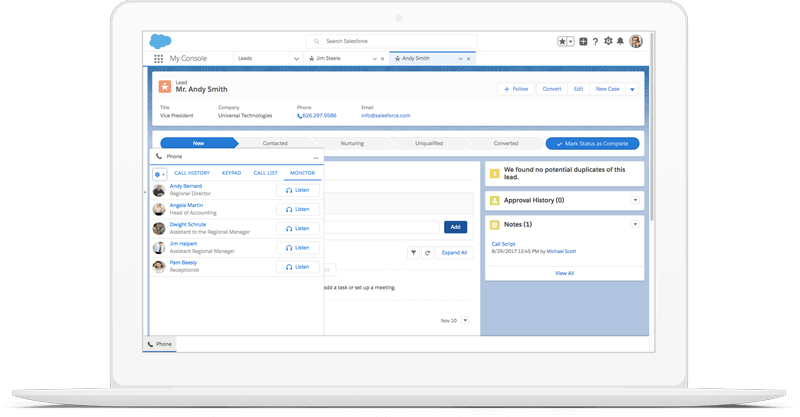Image resolution: width=800 pixels, height=417 pixels.
Task: Open the Help question mark icon
Action: pyautogui.click(x=595, y=41)
